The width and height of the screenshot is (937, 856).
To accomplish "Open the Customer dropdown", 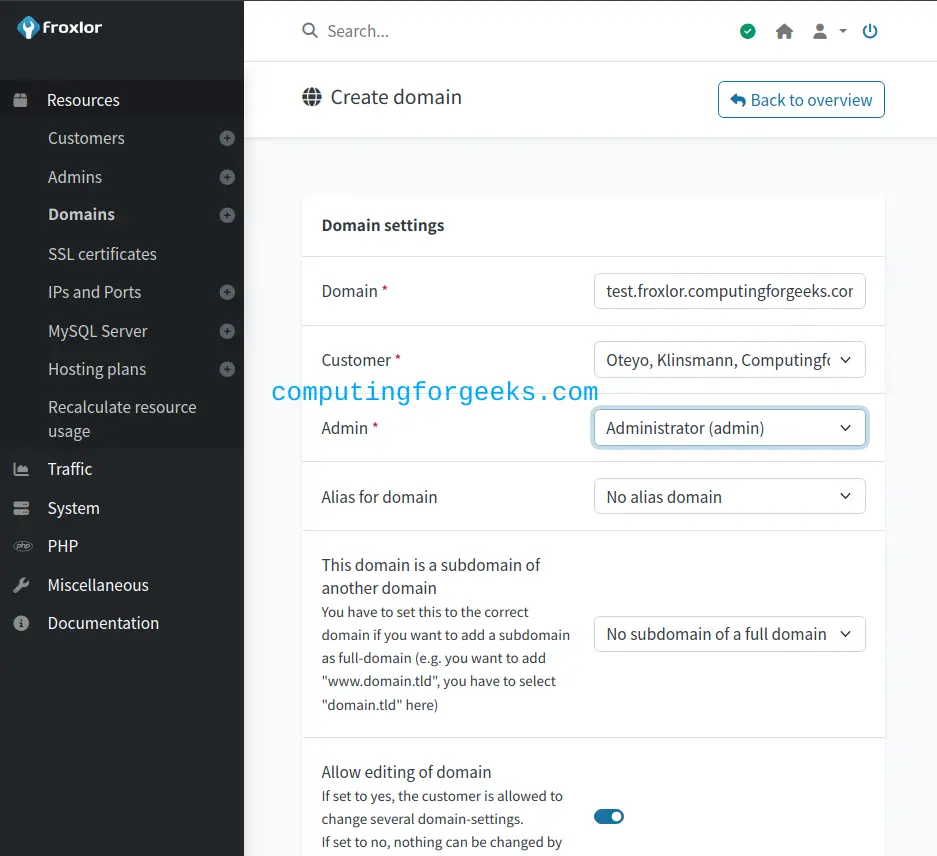I will click(730, 360).
